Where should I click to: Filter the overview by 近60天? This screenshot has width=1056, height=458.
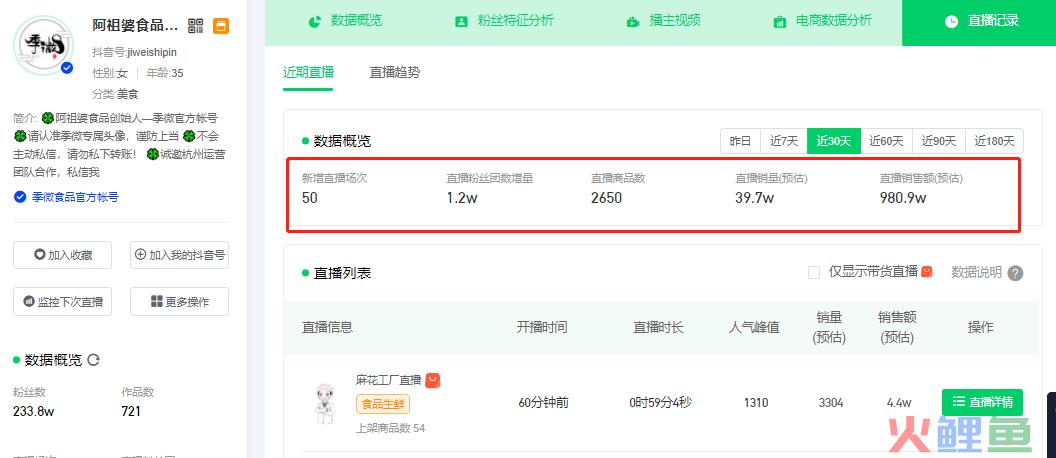pos(886,141)
